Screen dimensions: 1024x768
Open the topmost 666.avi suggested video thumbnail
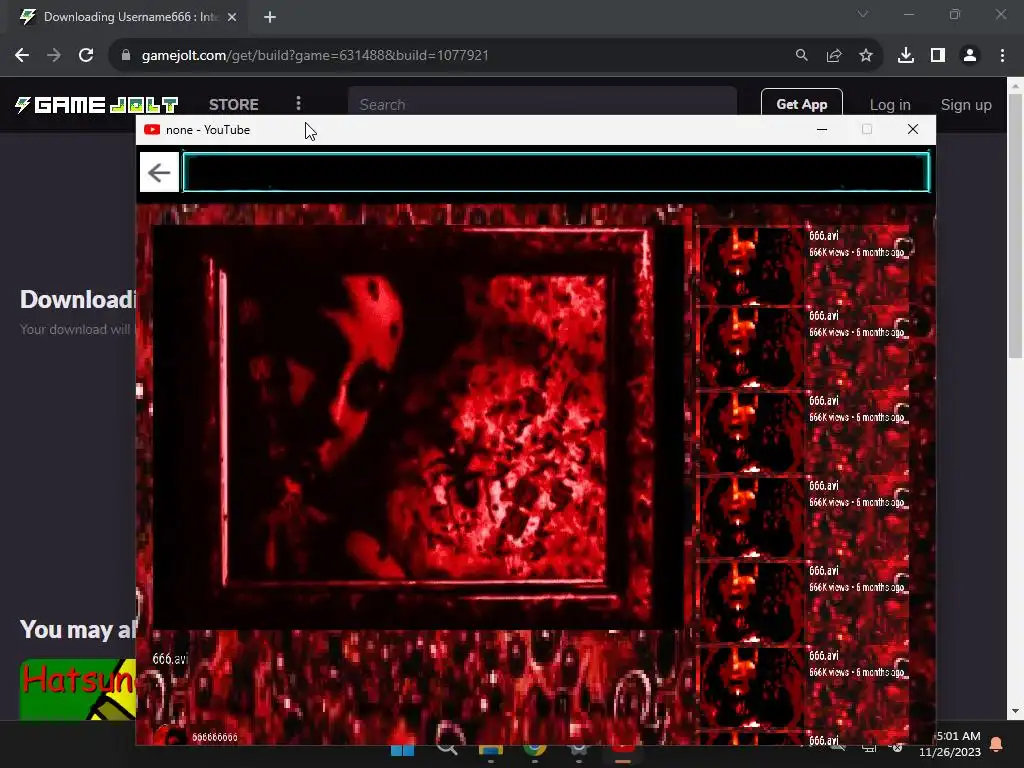click(x=751, y=266)
